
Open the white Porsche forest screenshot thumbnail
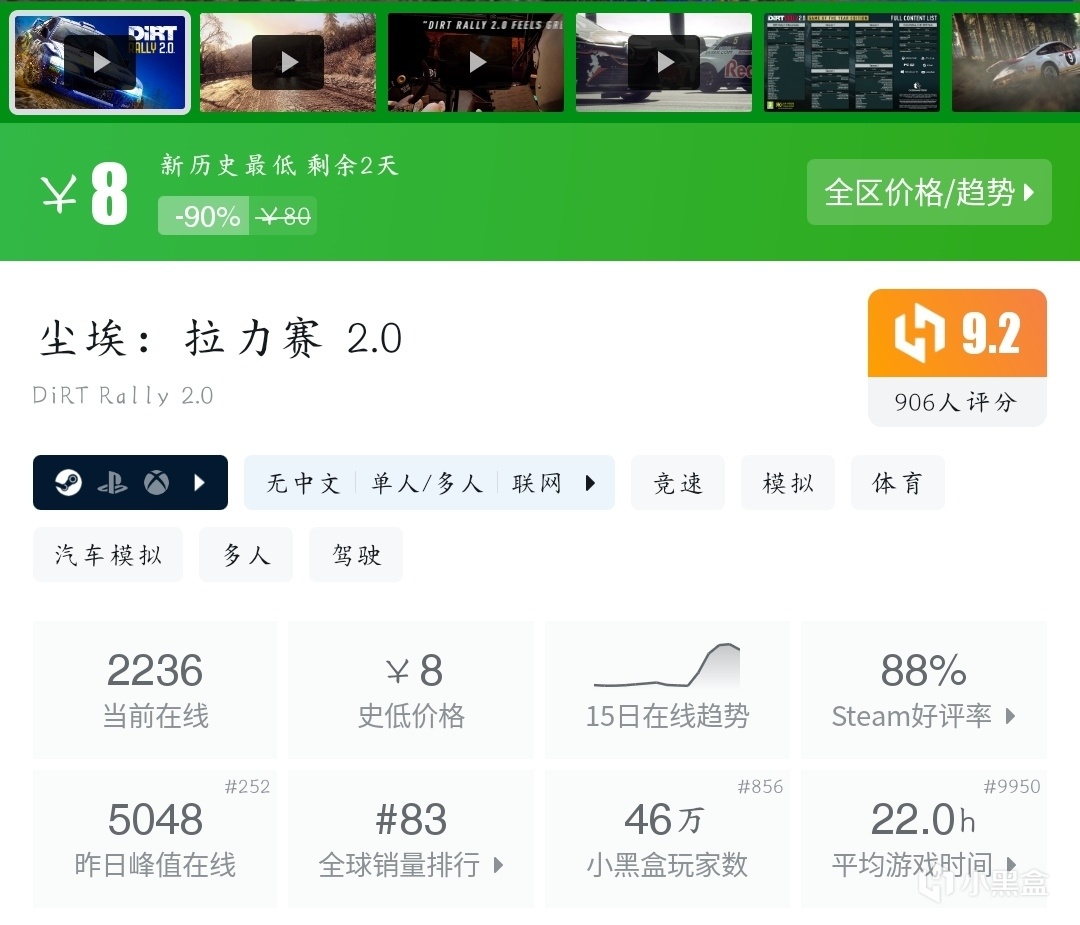[x=1016, y=62]
